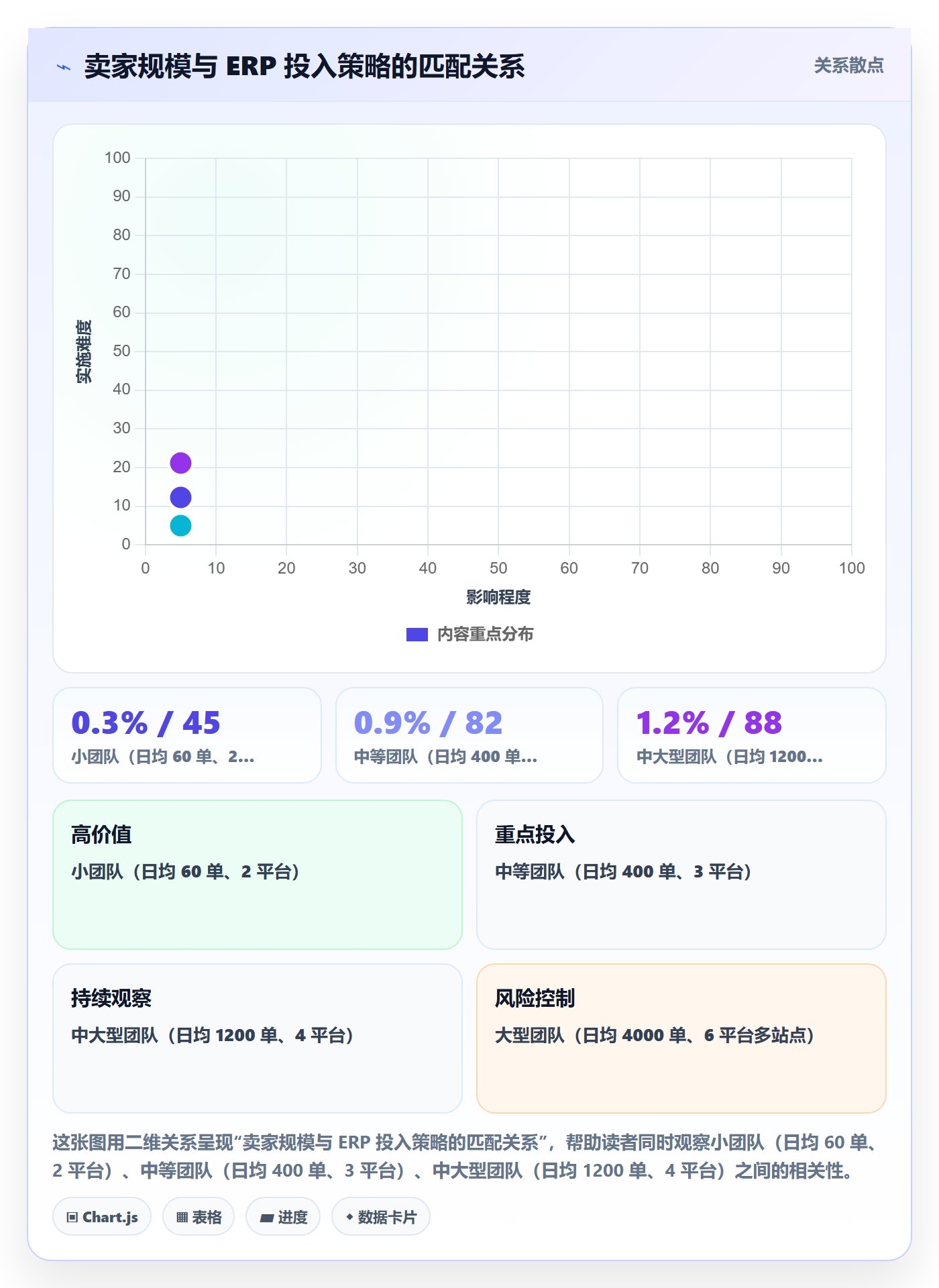
Task: Open the 1.2% / 88 stat card
Action: (x=752, y=735)
